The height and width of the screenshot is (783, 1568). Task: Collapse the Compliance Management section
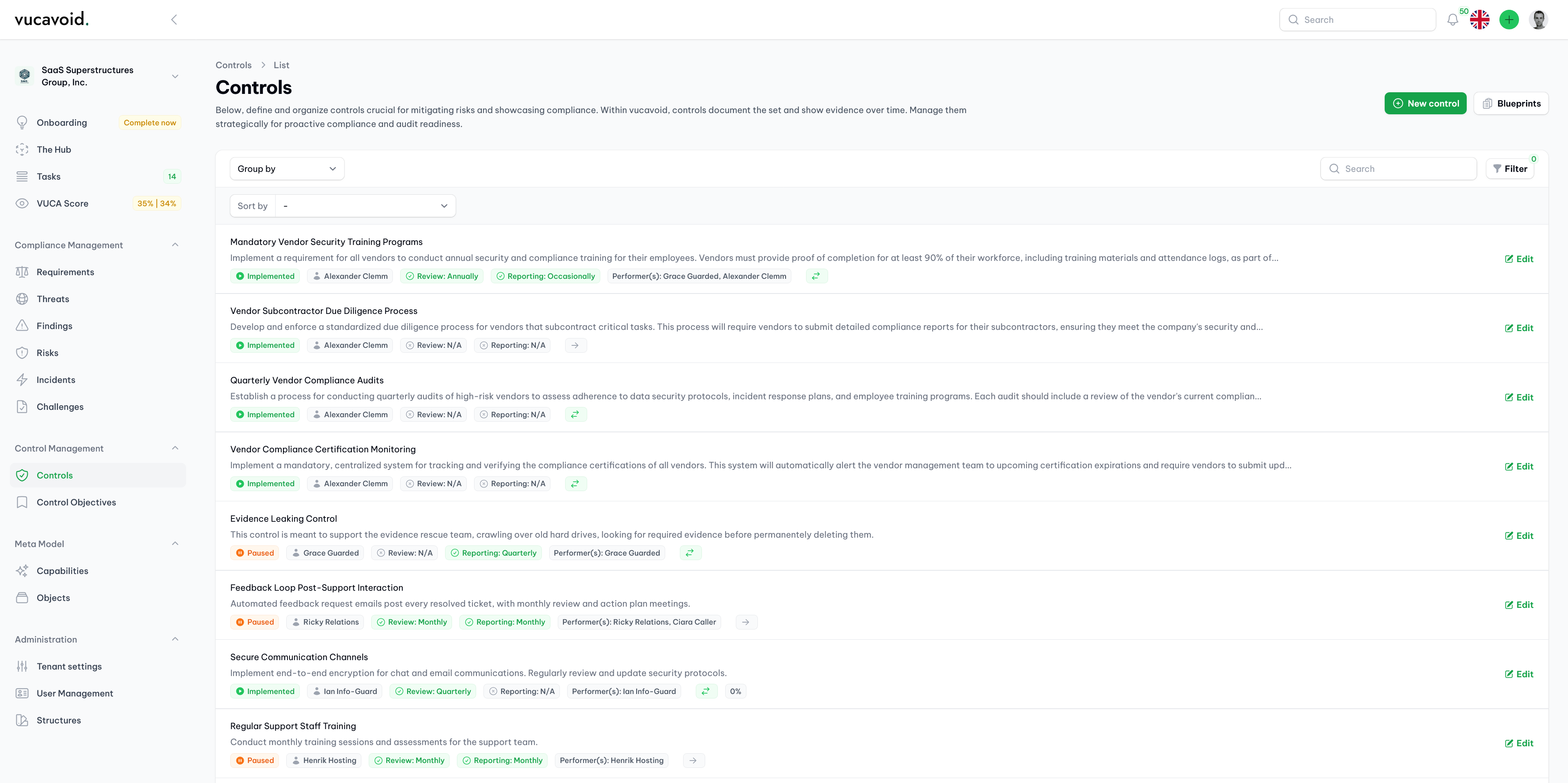175,245
